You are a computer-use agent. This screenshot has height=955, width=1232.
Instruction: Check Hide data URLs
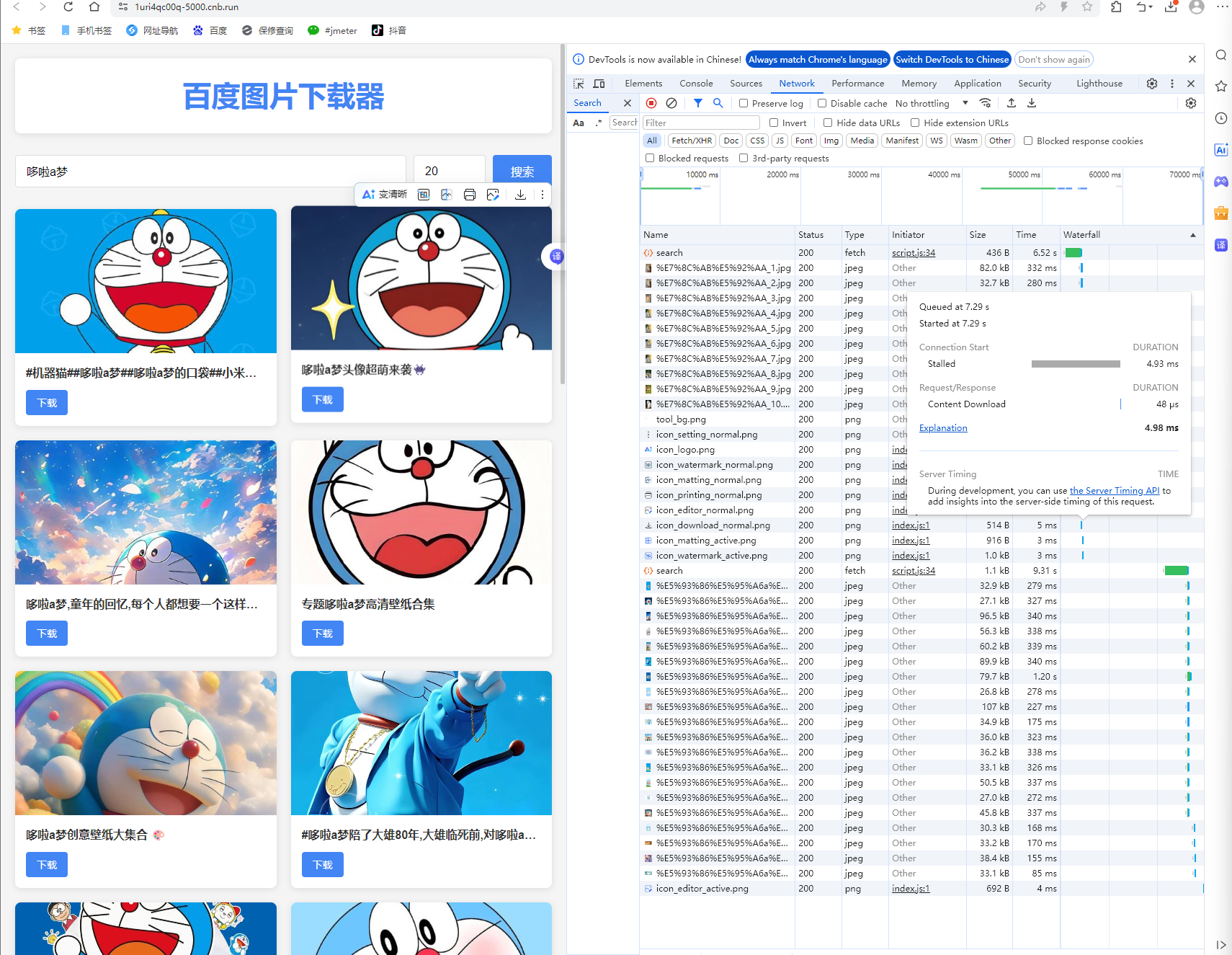click(x=828, y=123)
